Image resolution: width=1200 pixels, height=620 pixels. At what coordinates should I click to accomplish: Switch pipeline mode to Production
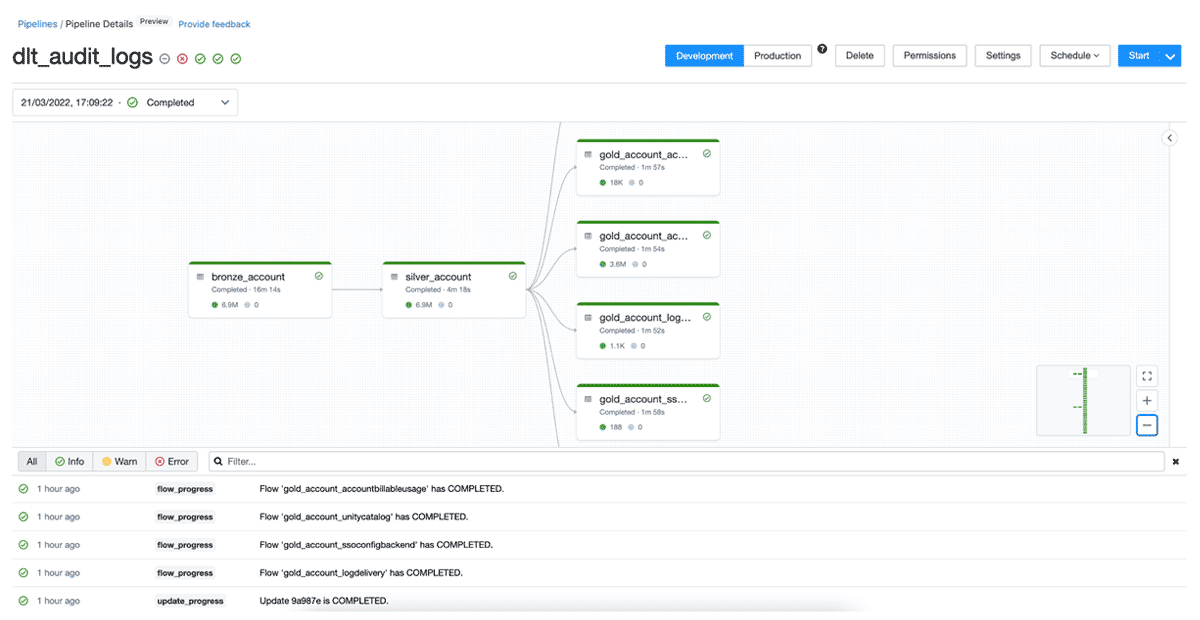[x=777, y=56]
